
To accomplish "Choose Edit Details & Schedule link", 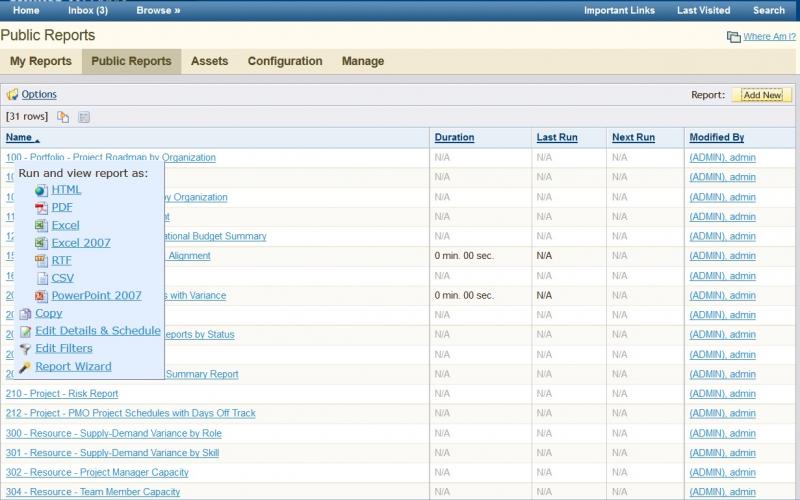I will coord(98,331).
